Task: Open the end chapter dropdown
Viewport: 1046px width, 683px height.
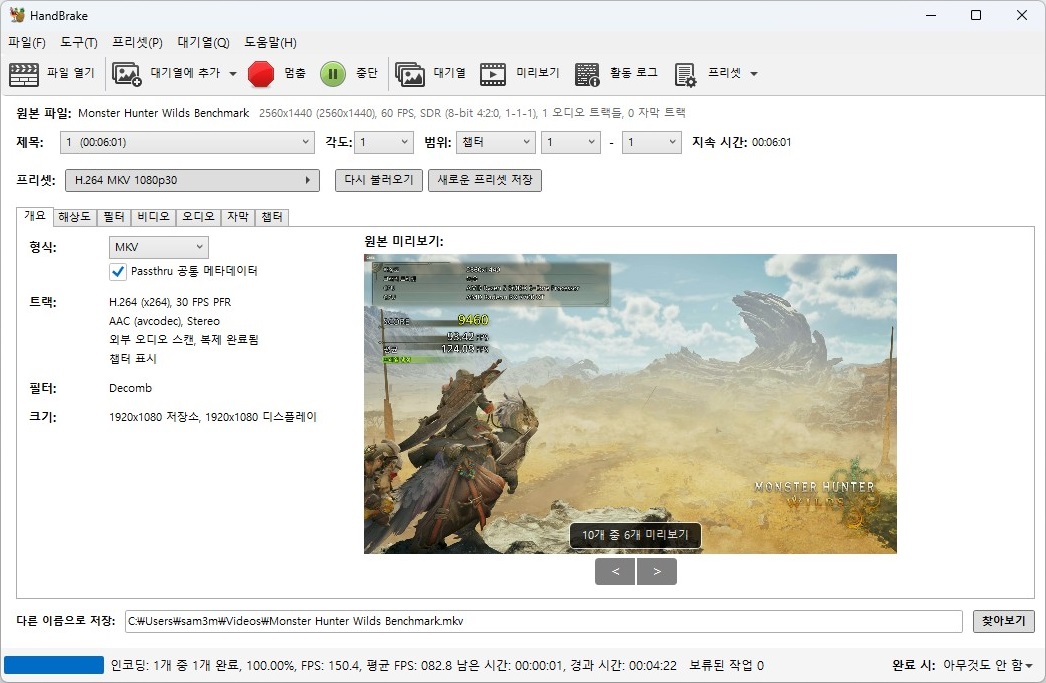Action: 652,142
